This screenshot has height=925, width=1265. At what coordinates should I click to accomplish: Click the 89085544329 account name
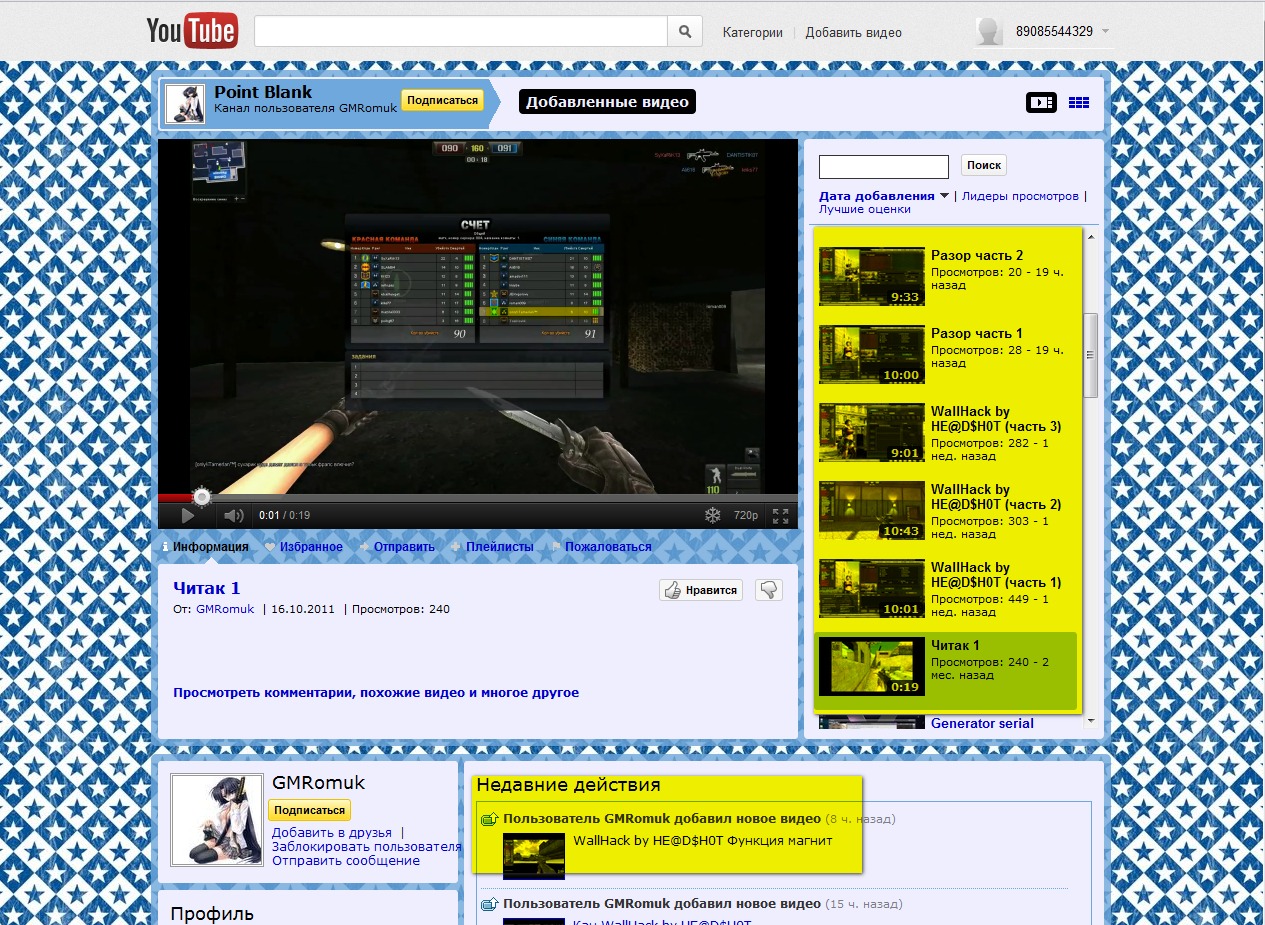(1054, 32)
